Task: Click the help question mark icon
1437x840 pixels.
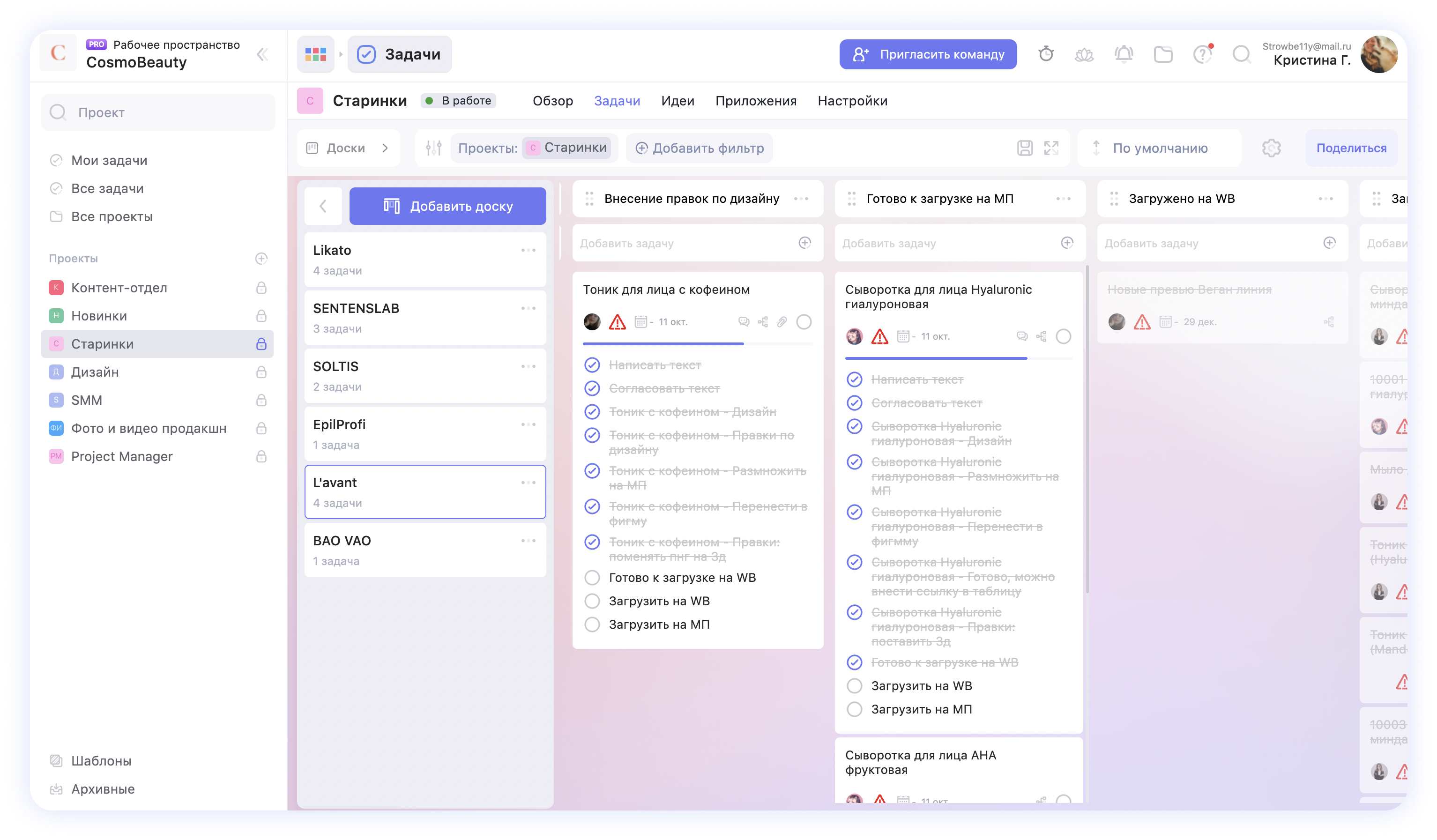Action: 1202,54
